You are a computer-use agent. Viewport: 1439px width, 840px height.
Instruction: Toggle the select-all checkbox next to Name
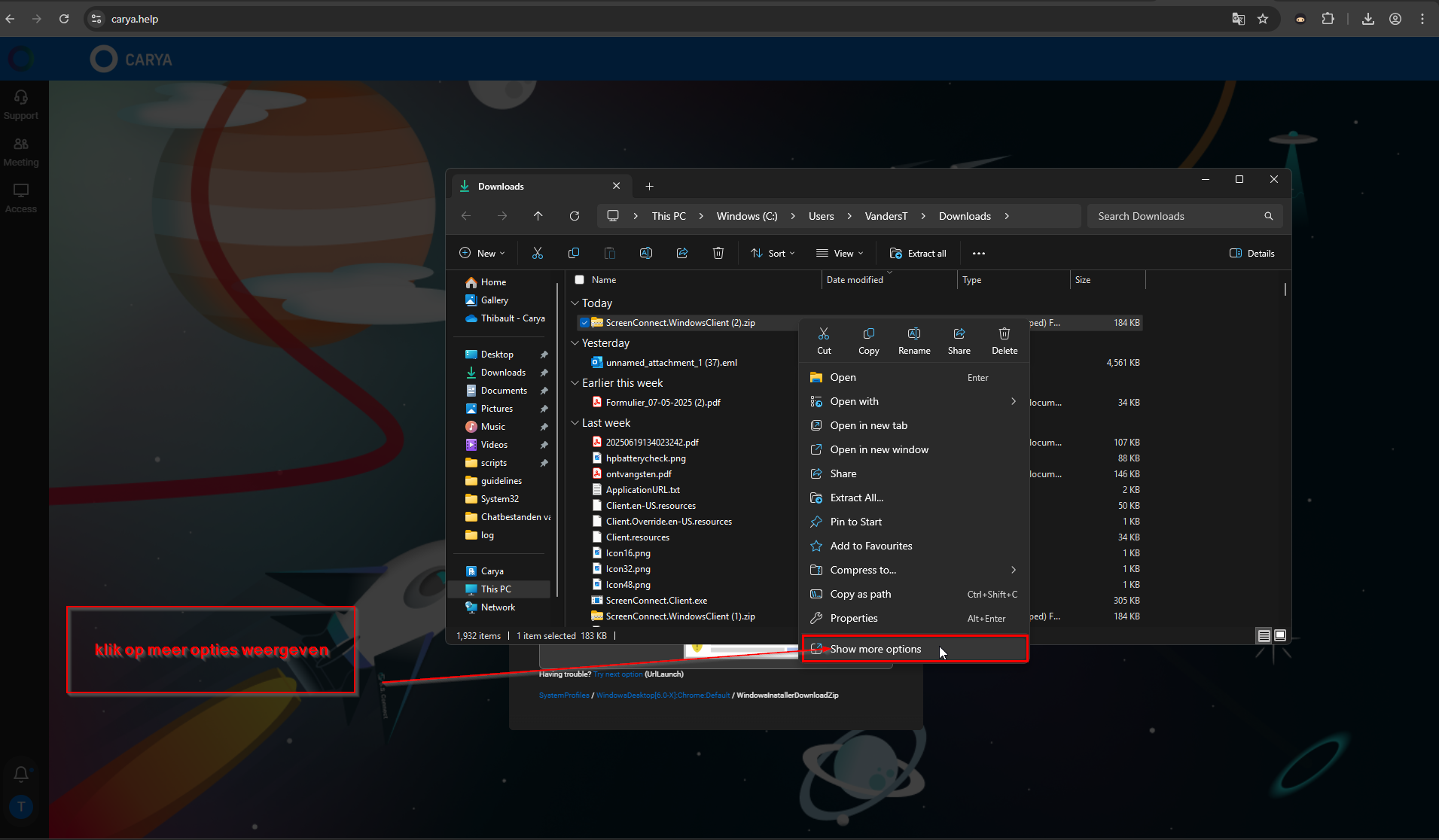579,280
